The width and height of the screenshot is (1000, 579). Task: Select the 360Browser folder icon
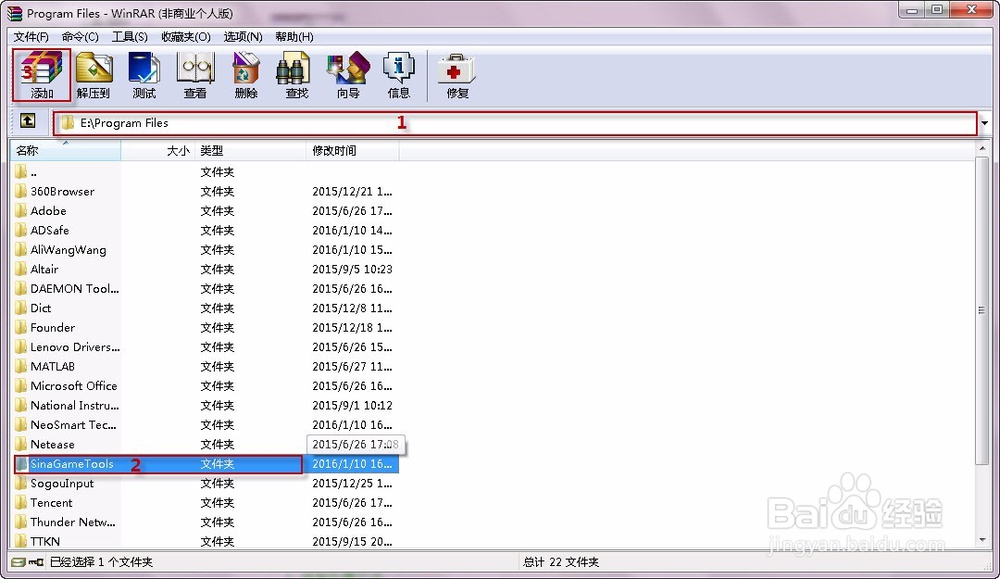click(x=21, y=191)
